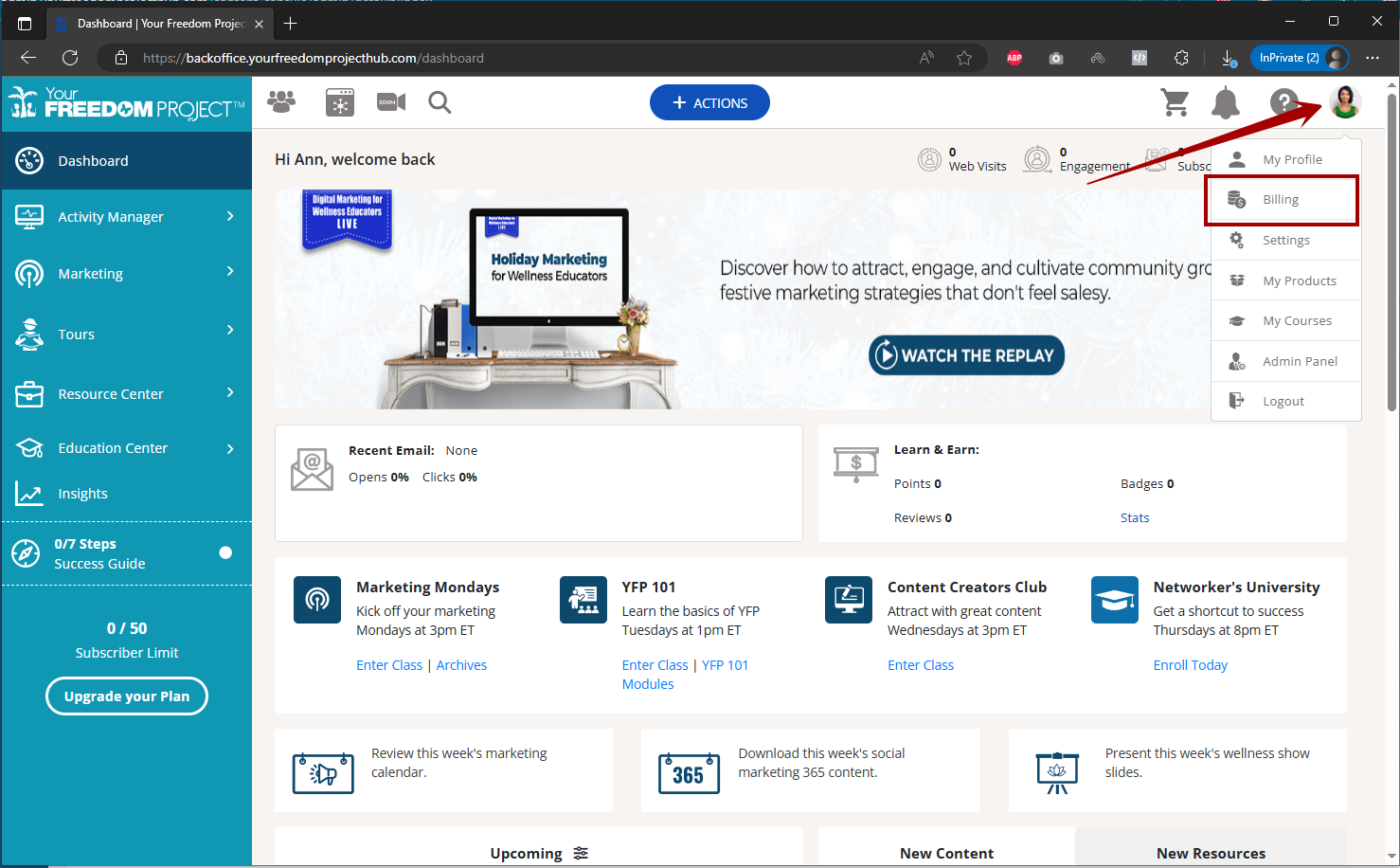Expand the Marketing sidebar menu
This screenshot has height=868, width=1400.
tap(230, 272)
